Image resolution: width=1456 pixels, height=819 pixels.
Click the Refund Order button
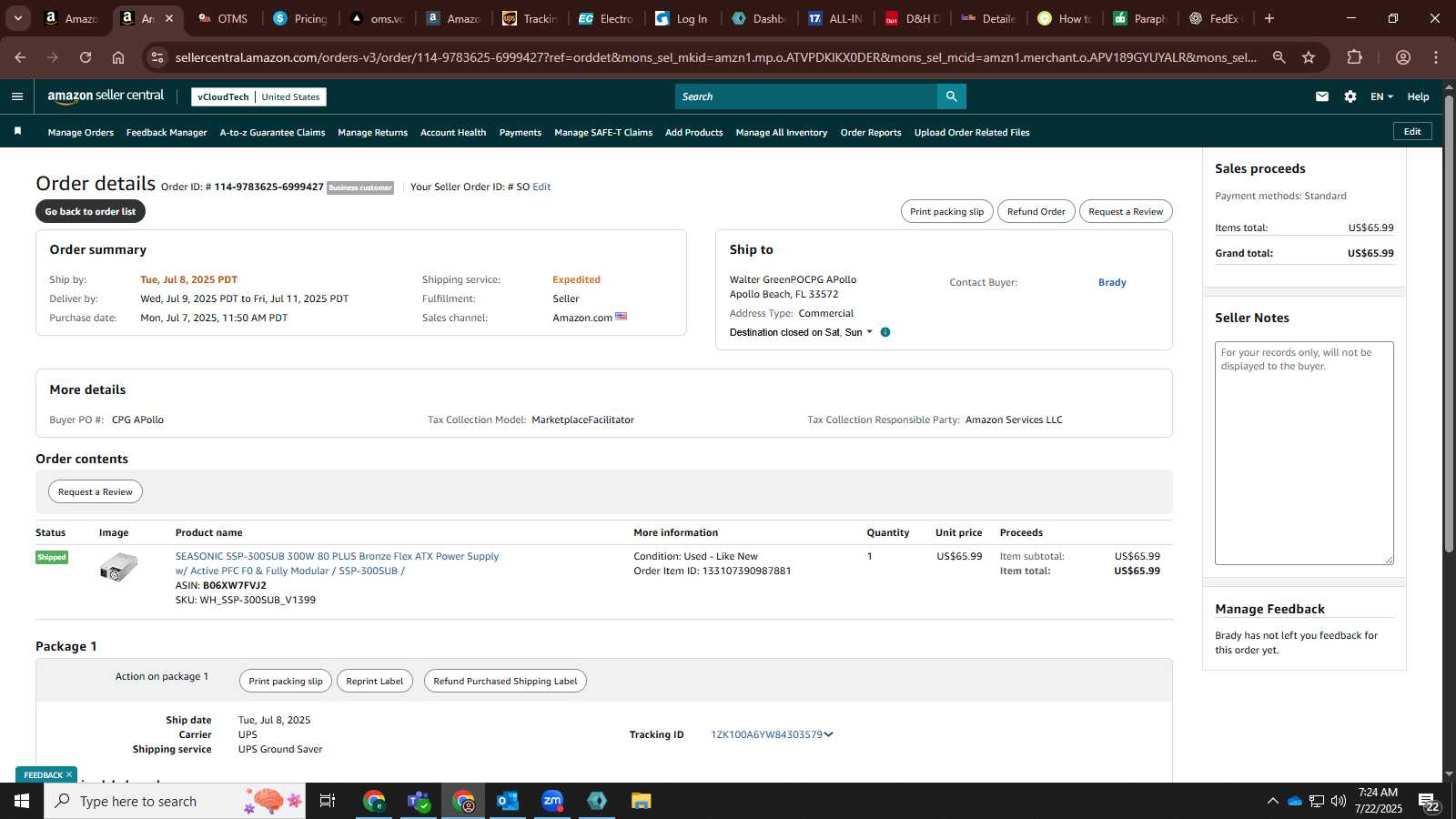coord(1036,211)
